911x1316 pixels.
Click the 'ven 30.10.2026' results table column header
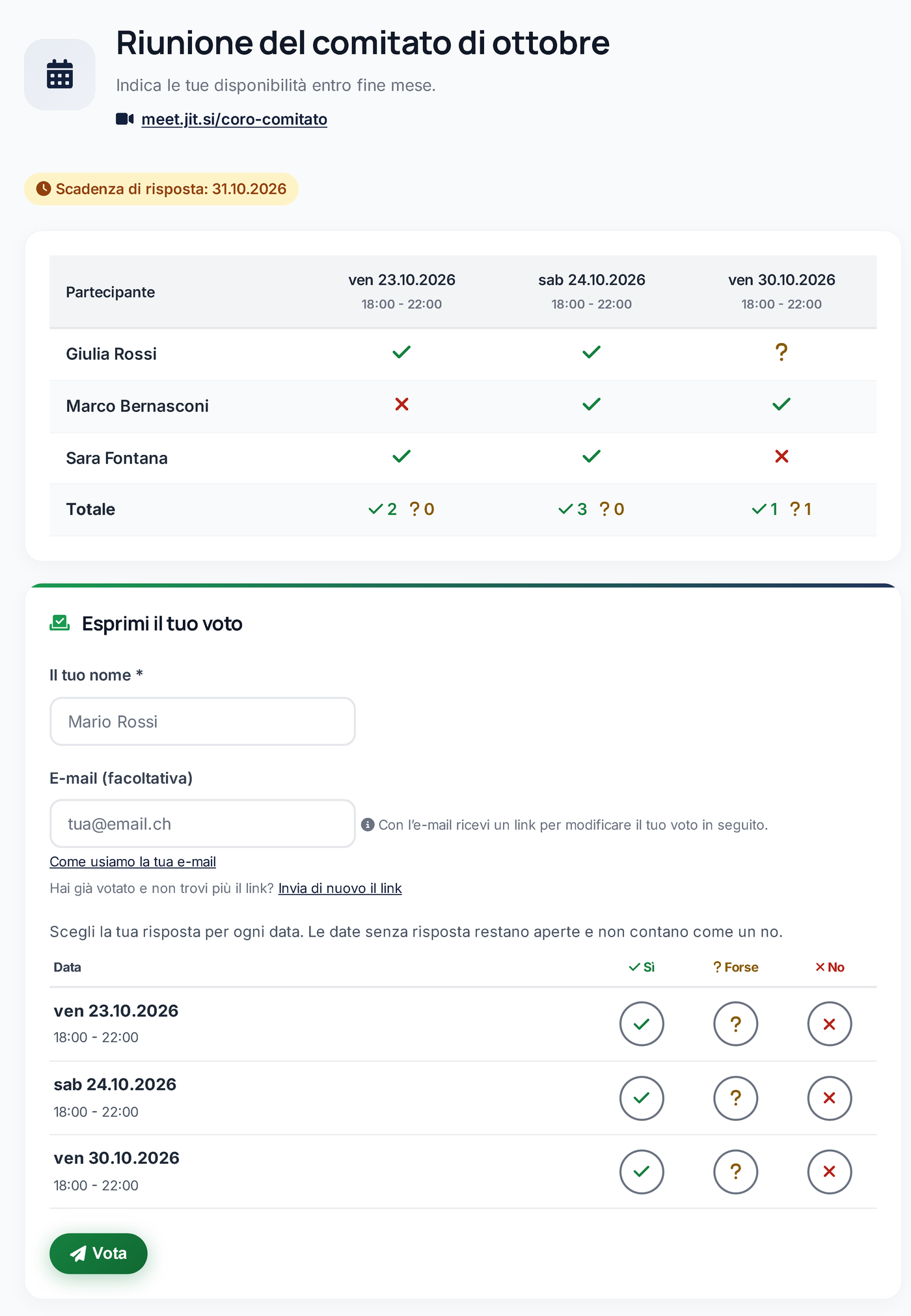[x=782, y=292]
